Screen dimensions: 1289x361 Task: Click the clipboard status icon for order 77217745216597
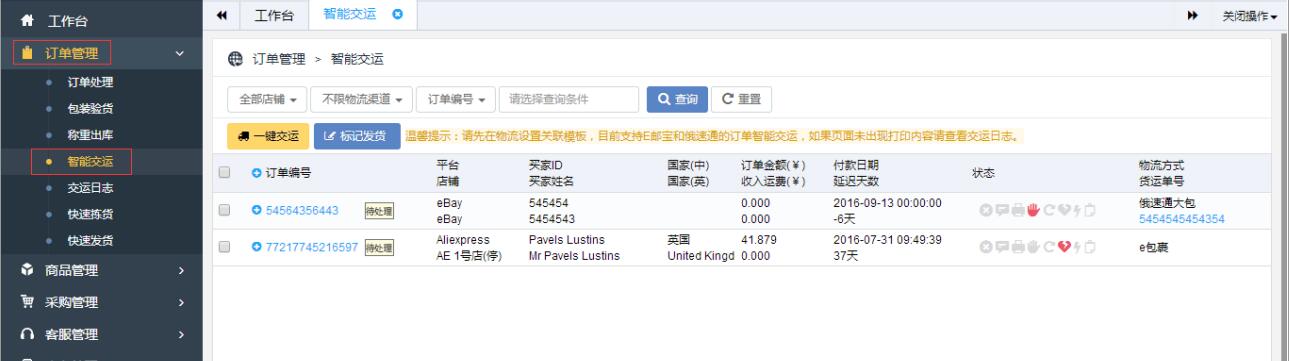1090,246
